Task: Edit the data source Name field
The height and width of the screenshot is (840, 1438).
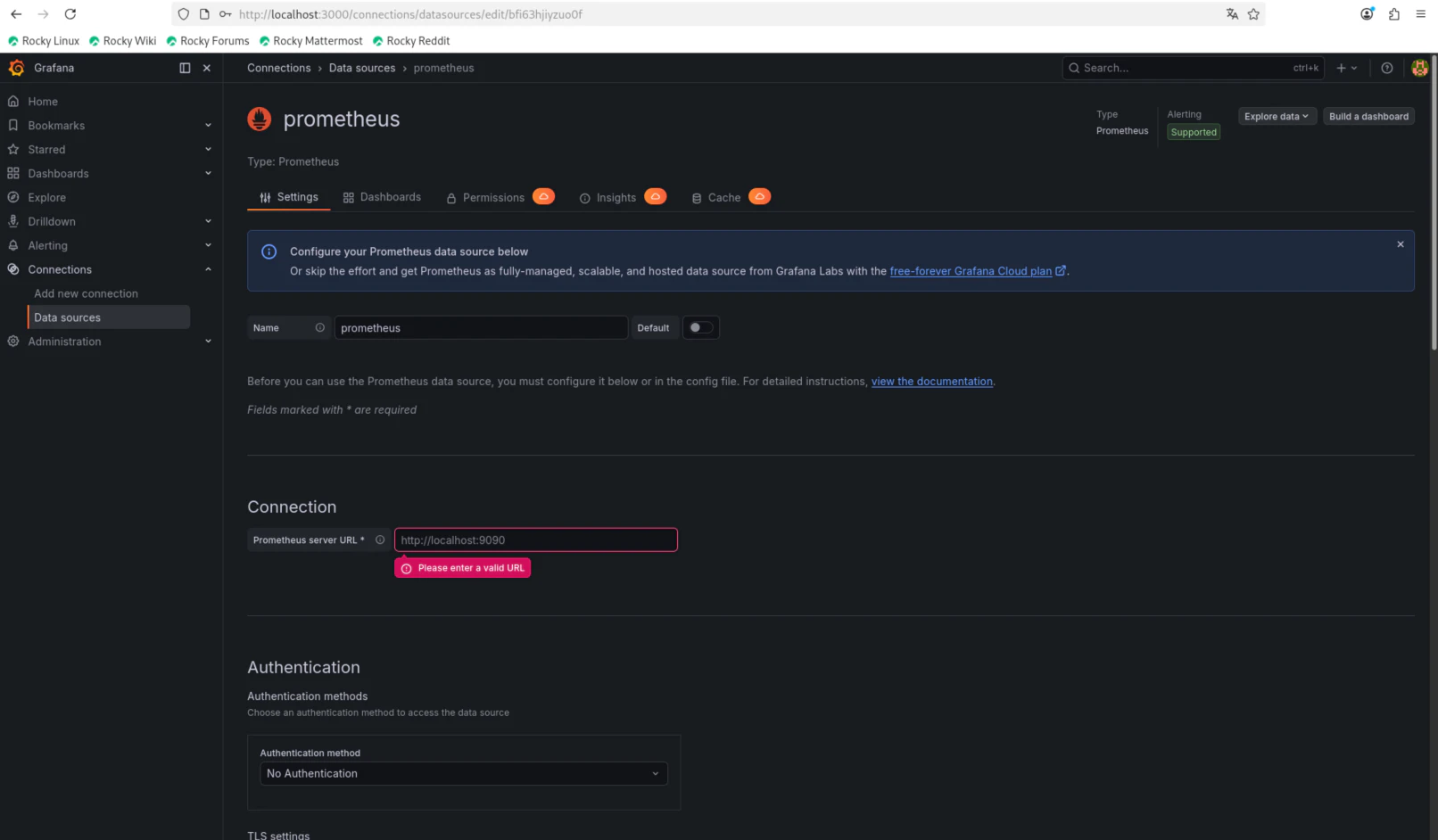Action: point(481,328)
